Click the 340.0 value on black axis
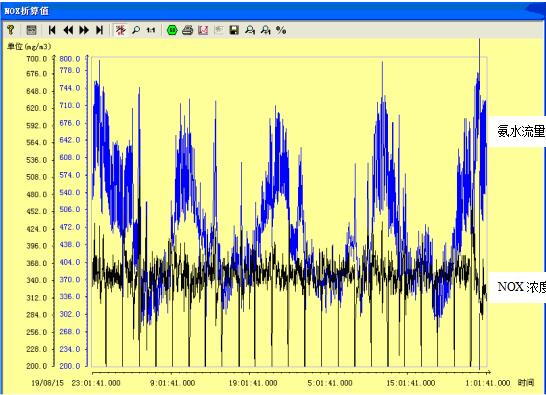The height and width of the screenshot is (395, 546). [x=37, y=280]
